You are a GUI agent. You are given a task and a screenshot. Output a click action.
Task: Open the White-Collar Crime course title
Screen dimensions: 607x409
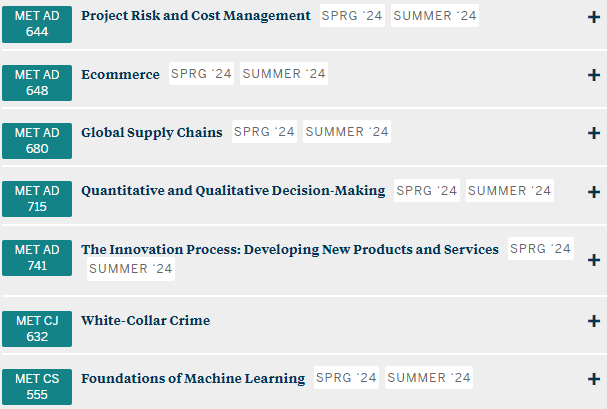(145, 321)
